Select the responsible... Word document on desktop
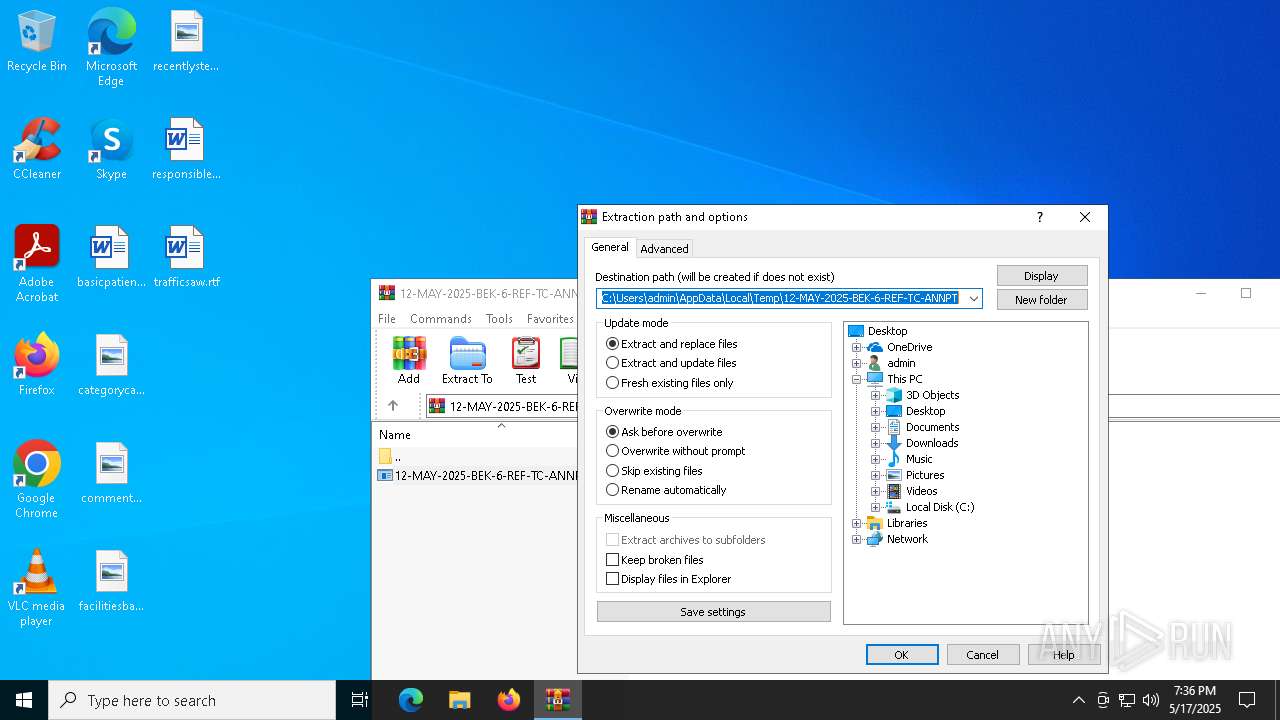Viewport: 1280px width, 720px height. [x=186, y=150]
